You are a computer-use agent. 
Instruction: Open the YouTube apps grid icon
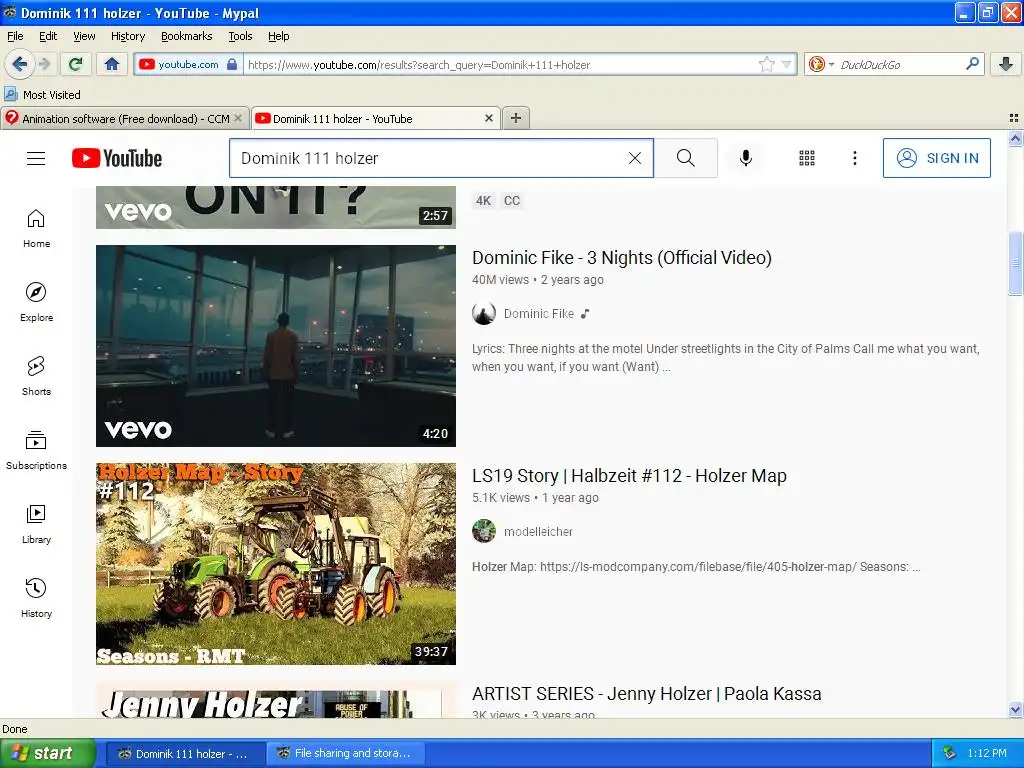tap(807, 158)
